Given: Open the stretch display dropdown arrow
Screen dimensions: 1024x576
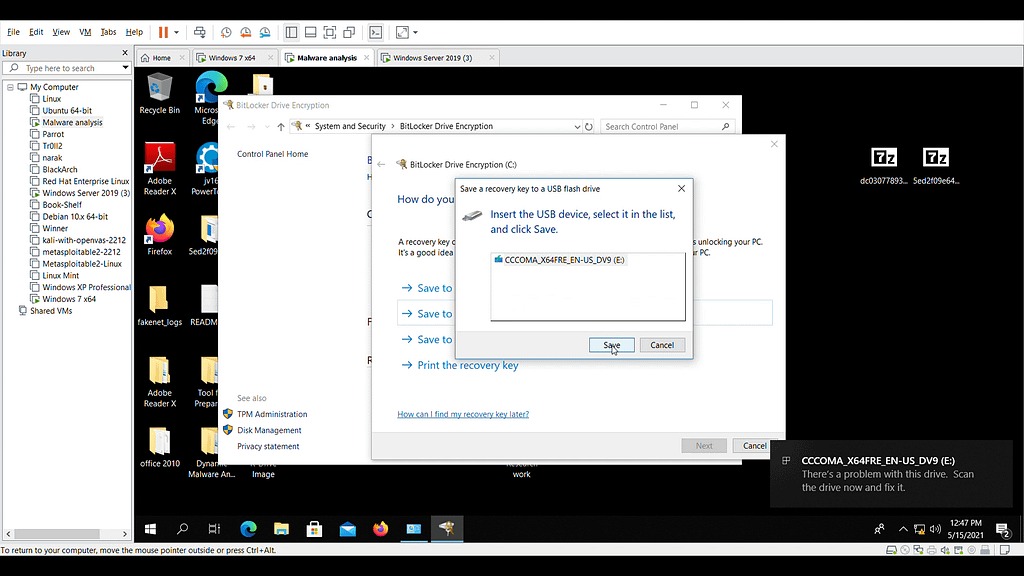Looking at the screenshot, I should tap(415, 32).
